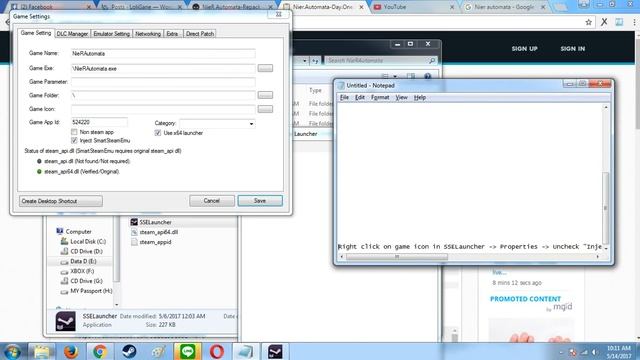Viewport: 640px width, 360px height.
Task: Open CD Drive (G:) in Explorer
Action: (82, 281)
